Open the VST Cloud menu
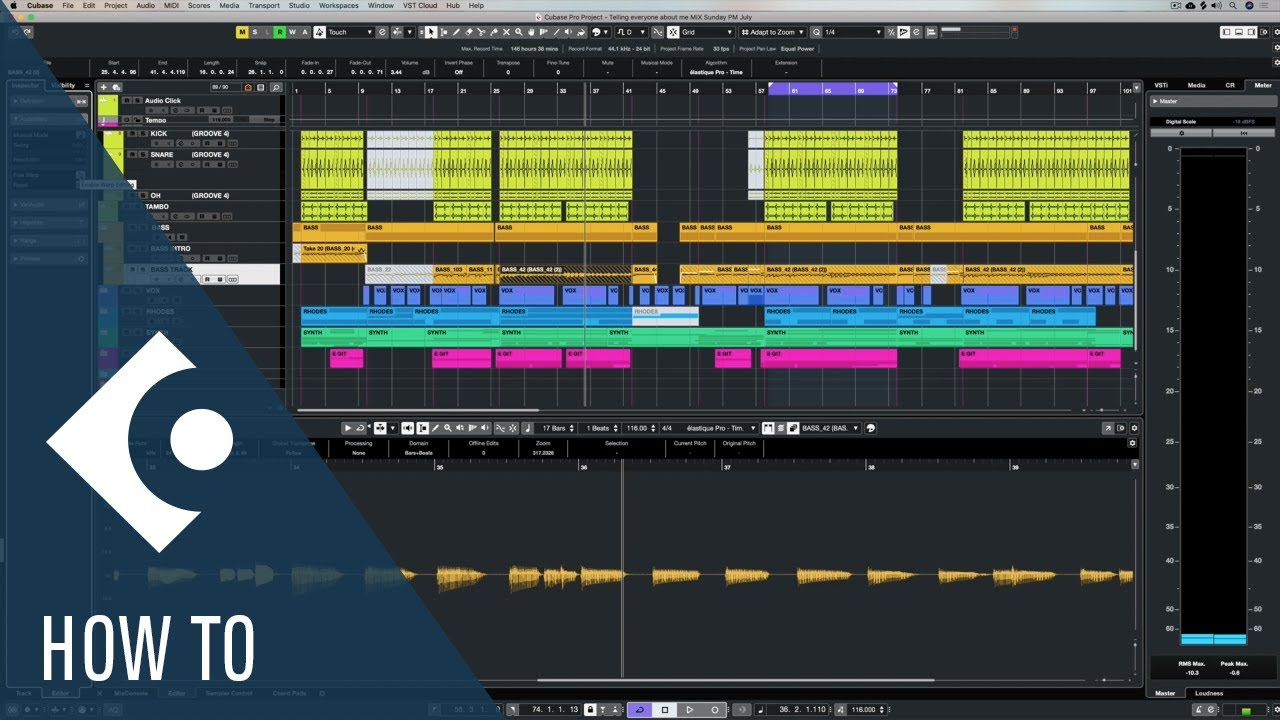 point(422,5)
